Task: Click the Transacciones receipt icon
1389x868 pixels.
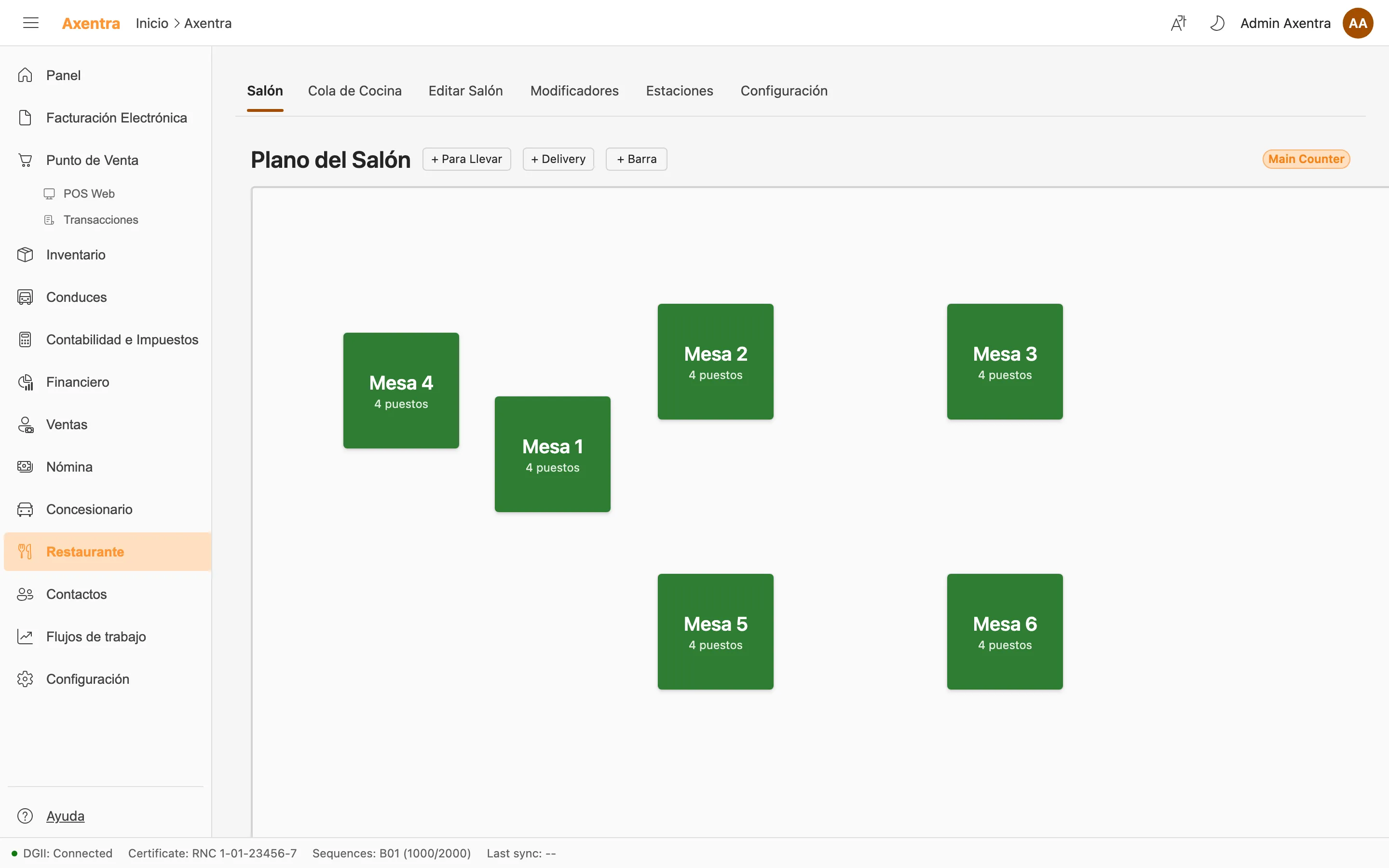Action: pyautogui.click(x=49, y=220)
